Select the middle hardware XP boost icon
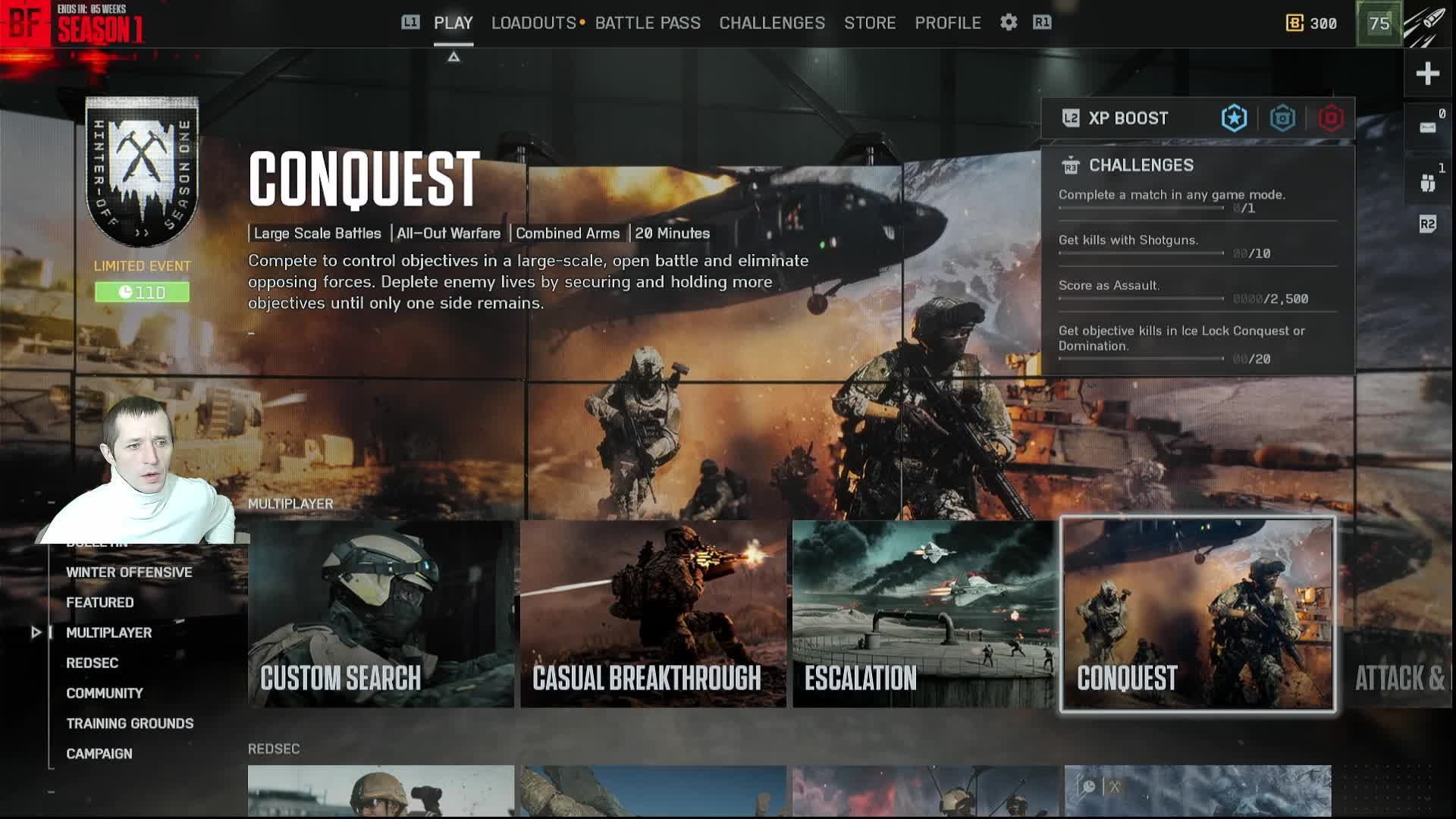The width and height of the screenshot is (1456, 819). 1282,118
